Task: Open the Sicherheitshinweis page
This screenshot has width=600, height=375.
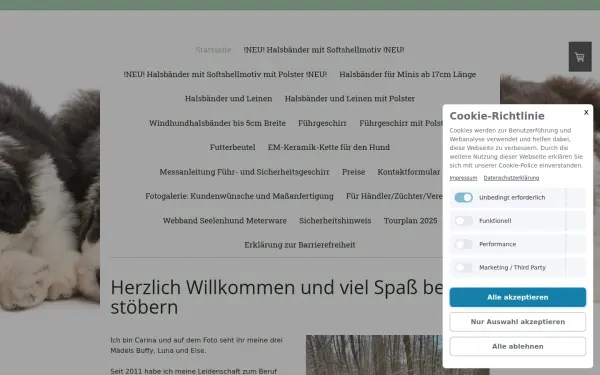Action: tap(335, 220)
